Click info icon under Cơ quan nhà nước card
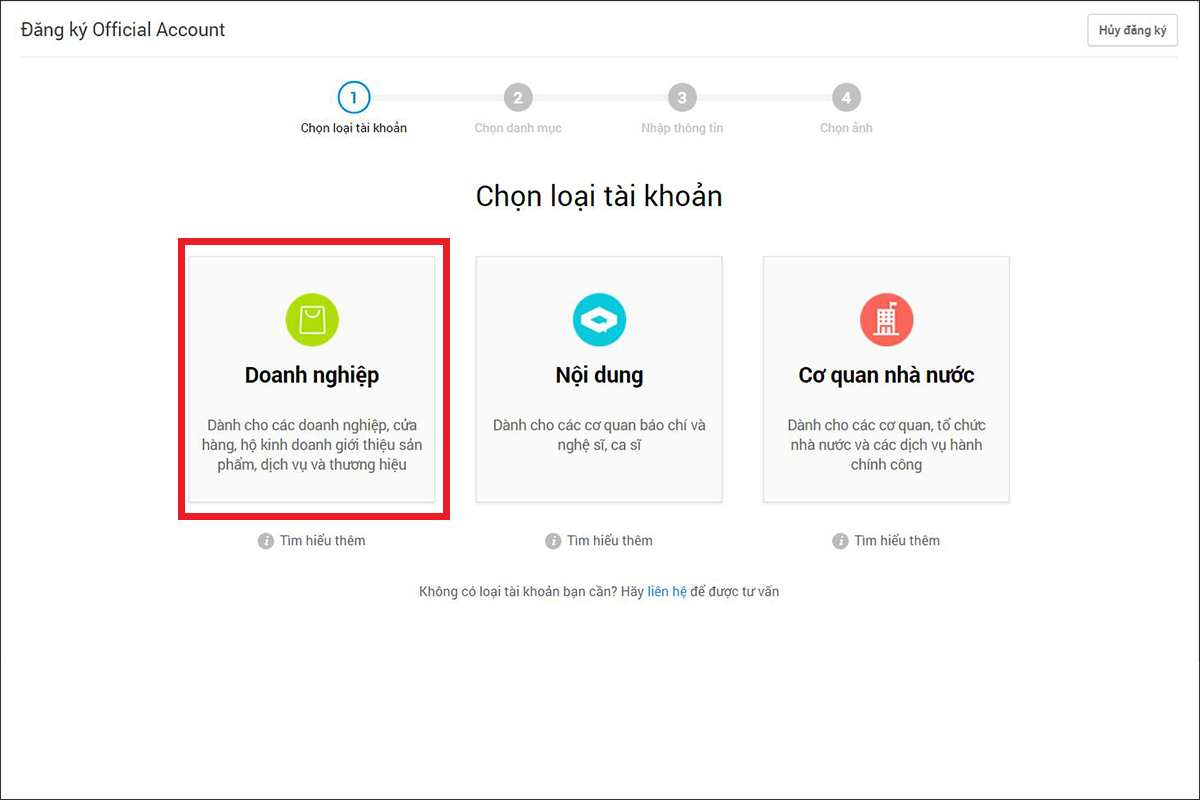Screen dimensions: 1200x800 point(840,541)
